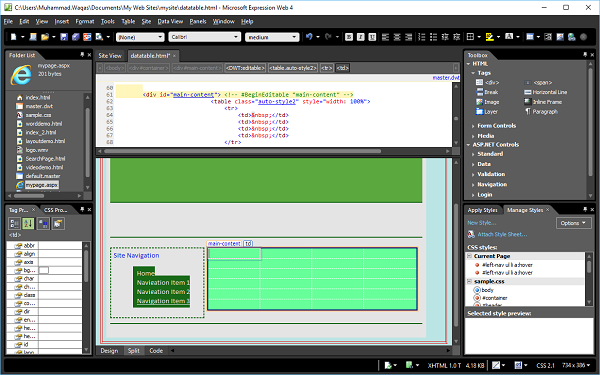This screenshot has height=375, width=600.
Task: Show set properties on top icon
Action: 43,223
